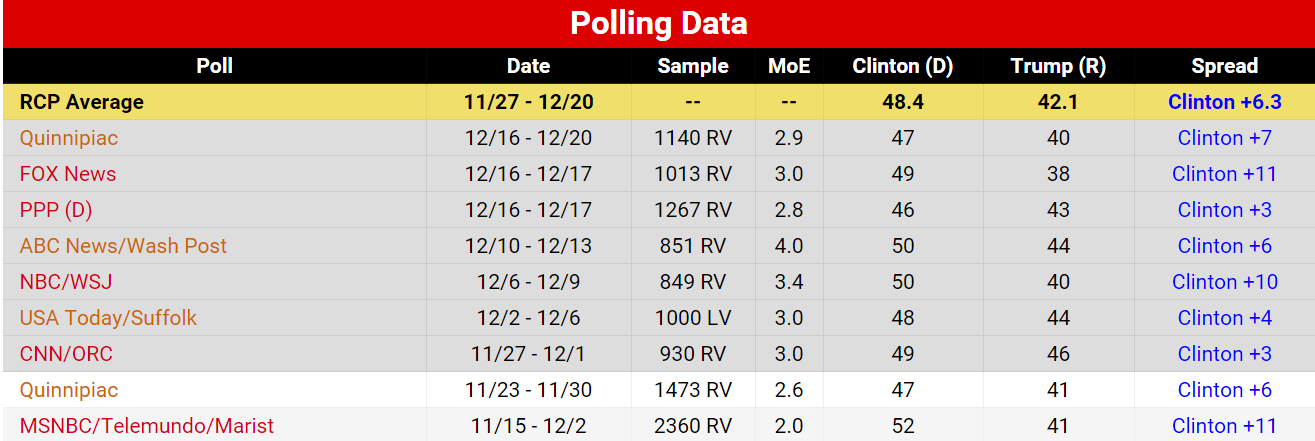
Task: Click the Sample column header
Action: coord(693,66)
